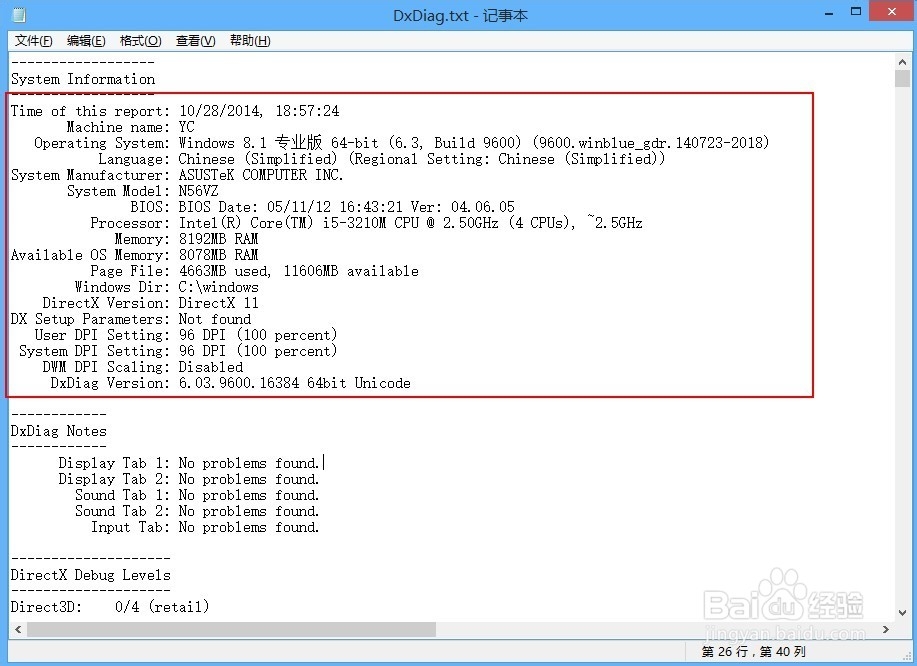Viewport: 917px width, 666px height.
Task: Click the 'Input Tab' line
Action: tap(205, 527)
